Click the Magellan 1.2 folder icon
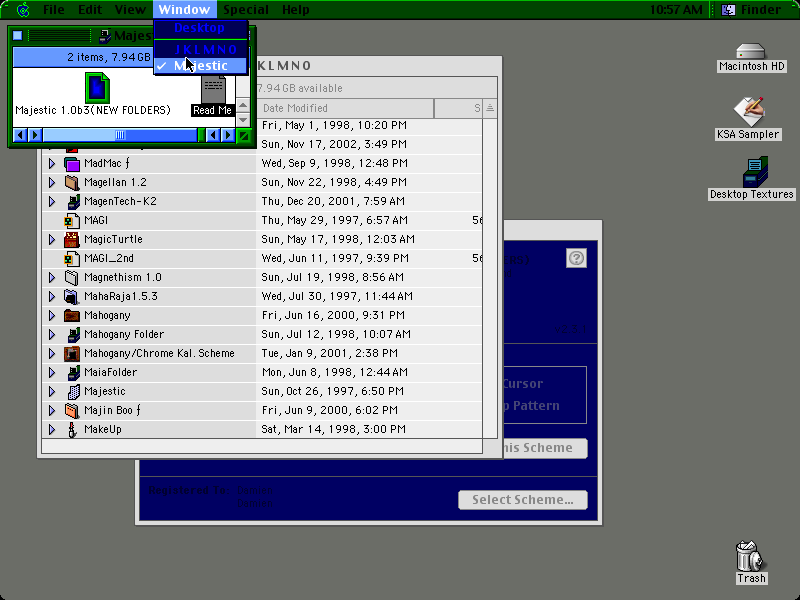Screen dimensions: 800x600 [72, 183]
